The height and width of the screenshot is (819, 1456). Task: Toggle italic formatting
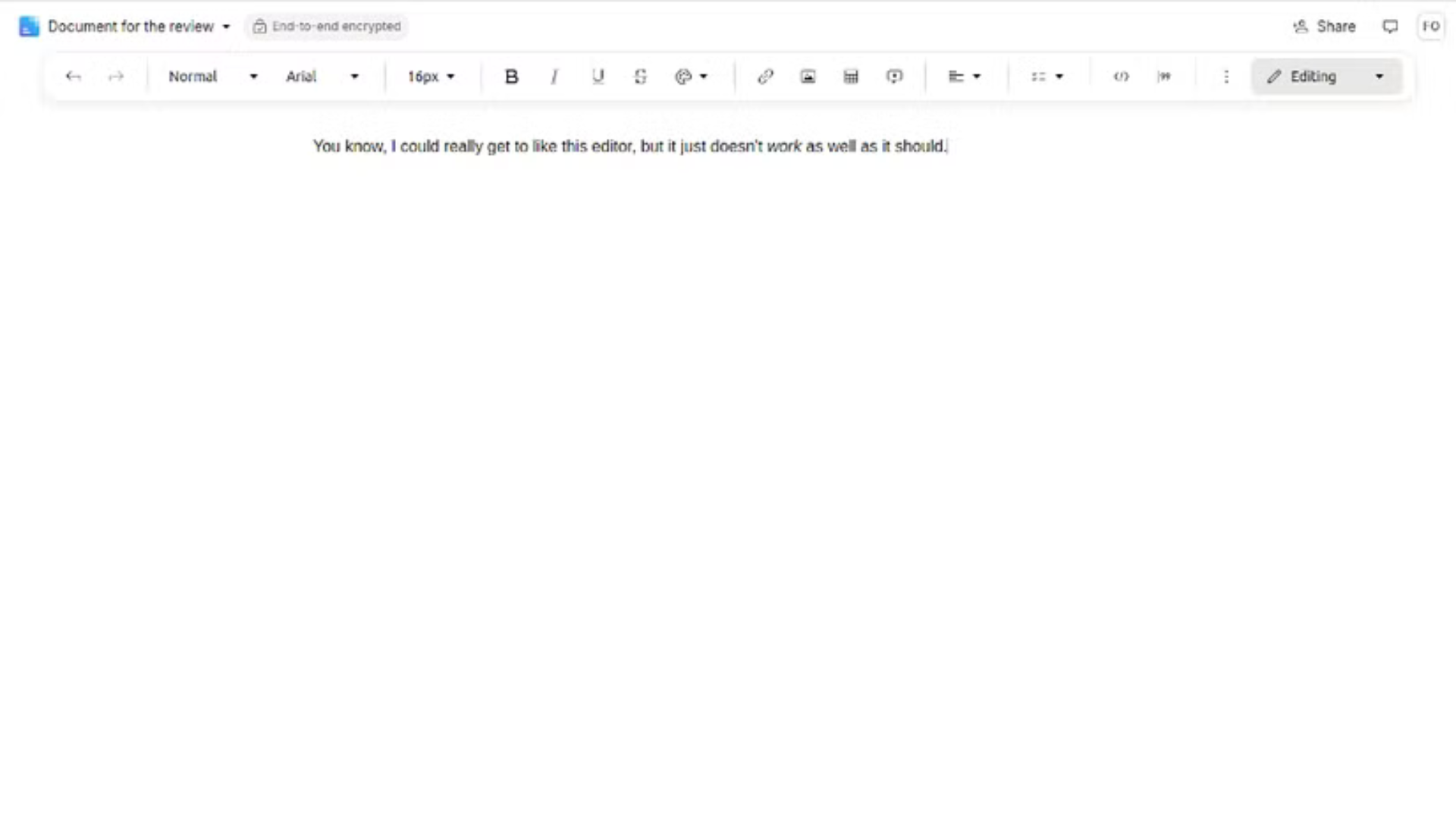(554, 77)
